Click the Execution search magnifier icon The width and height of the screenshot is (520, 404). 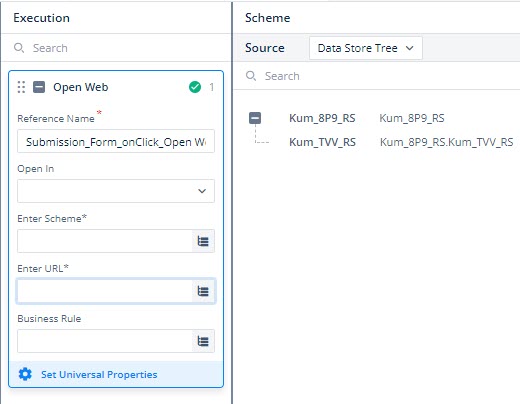(x=19, y=48)
